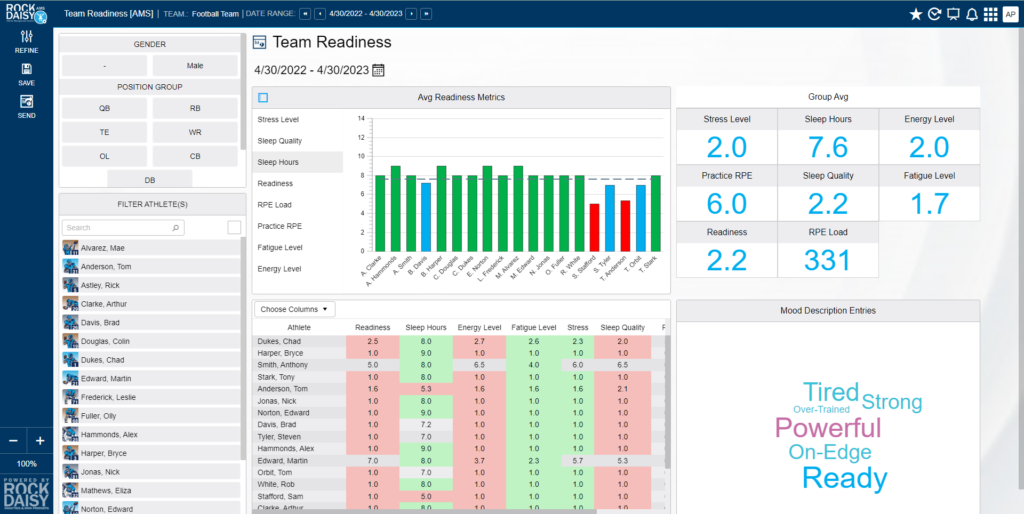The height and width of the screenshot is (514, 1024).
Task: Select Sleep Quality metric
Action: (297, 141)
